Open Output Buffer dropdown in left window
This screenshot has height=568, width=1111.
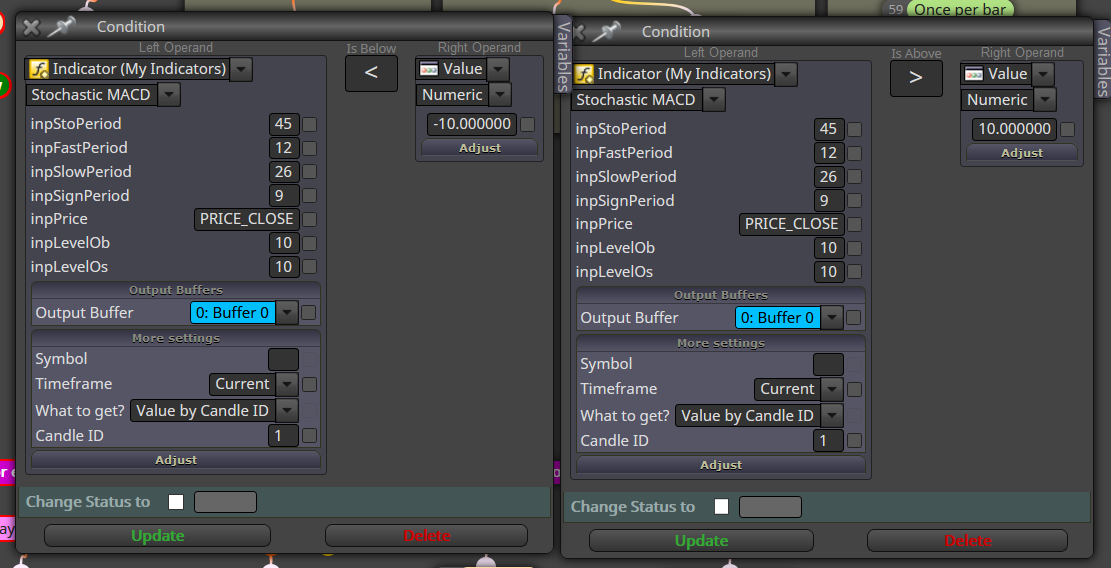[x=286, y=312]
